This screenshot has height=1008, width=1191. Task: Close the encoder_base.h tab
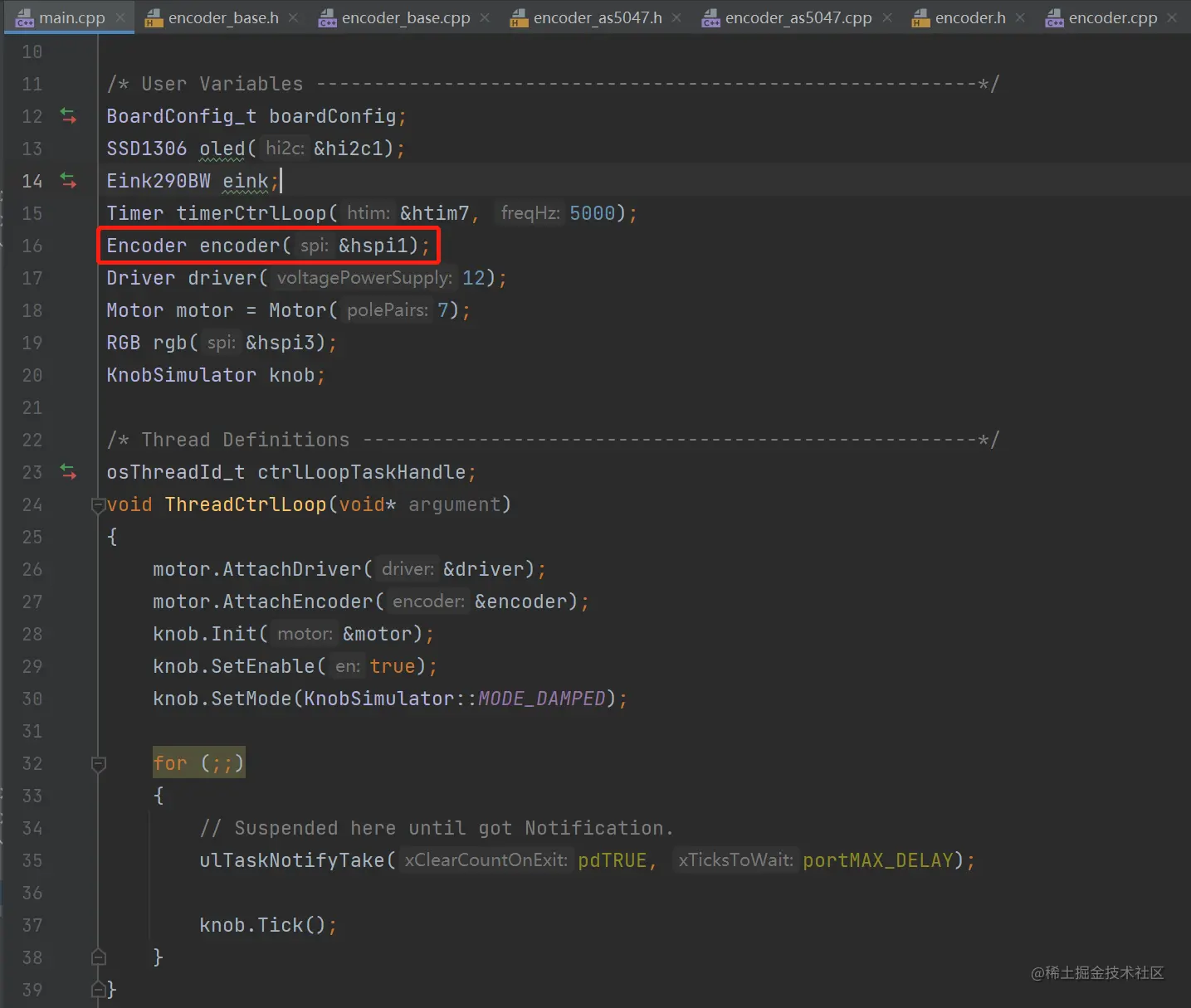[293, 17]
